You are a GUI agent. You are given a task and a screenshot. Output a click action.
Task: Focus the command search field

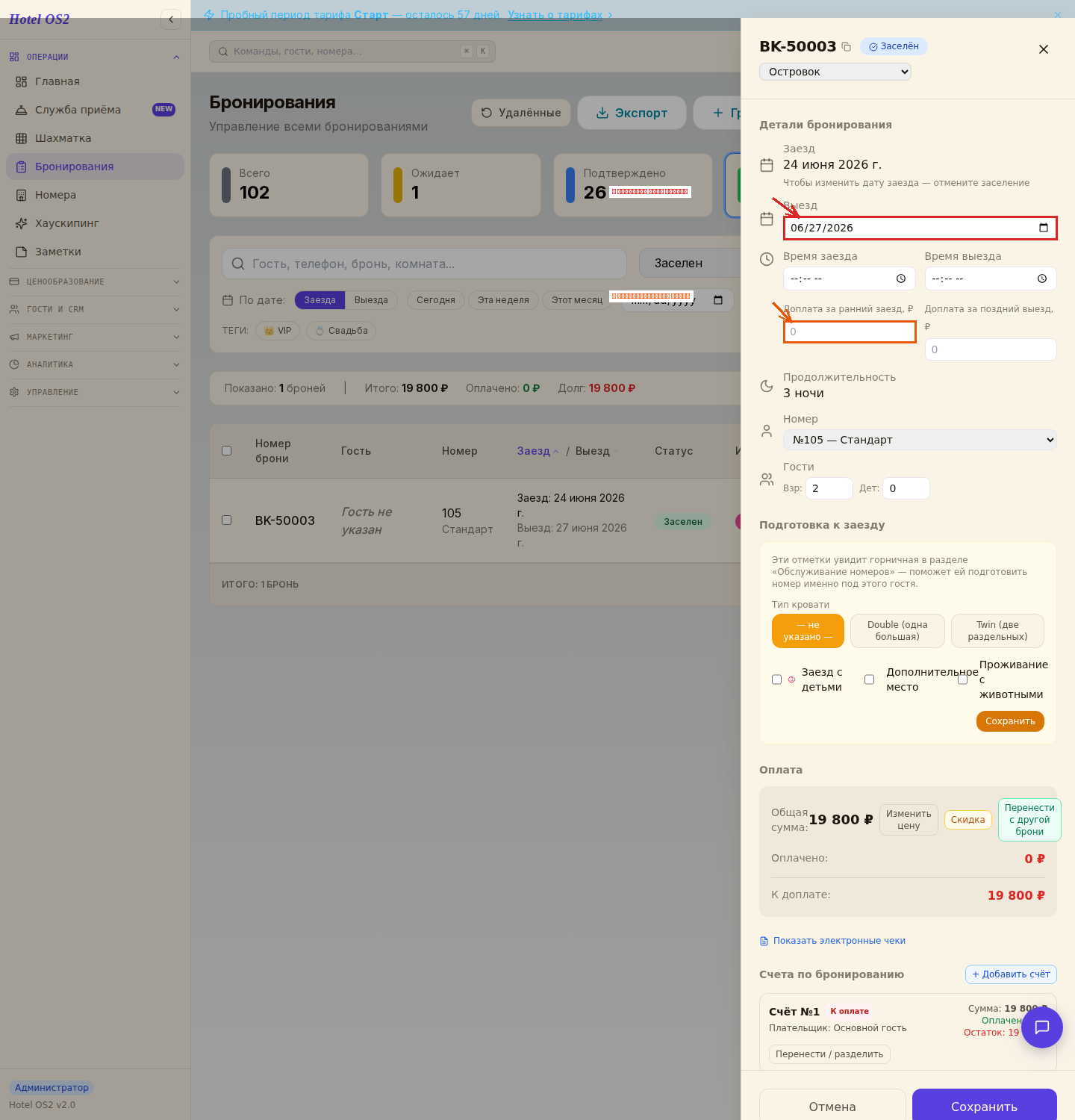(352, 52)
